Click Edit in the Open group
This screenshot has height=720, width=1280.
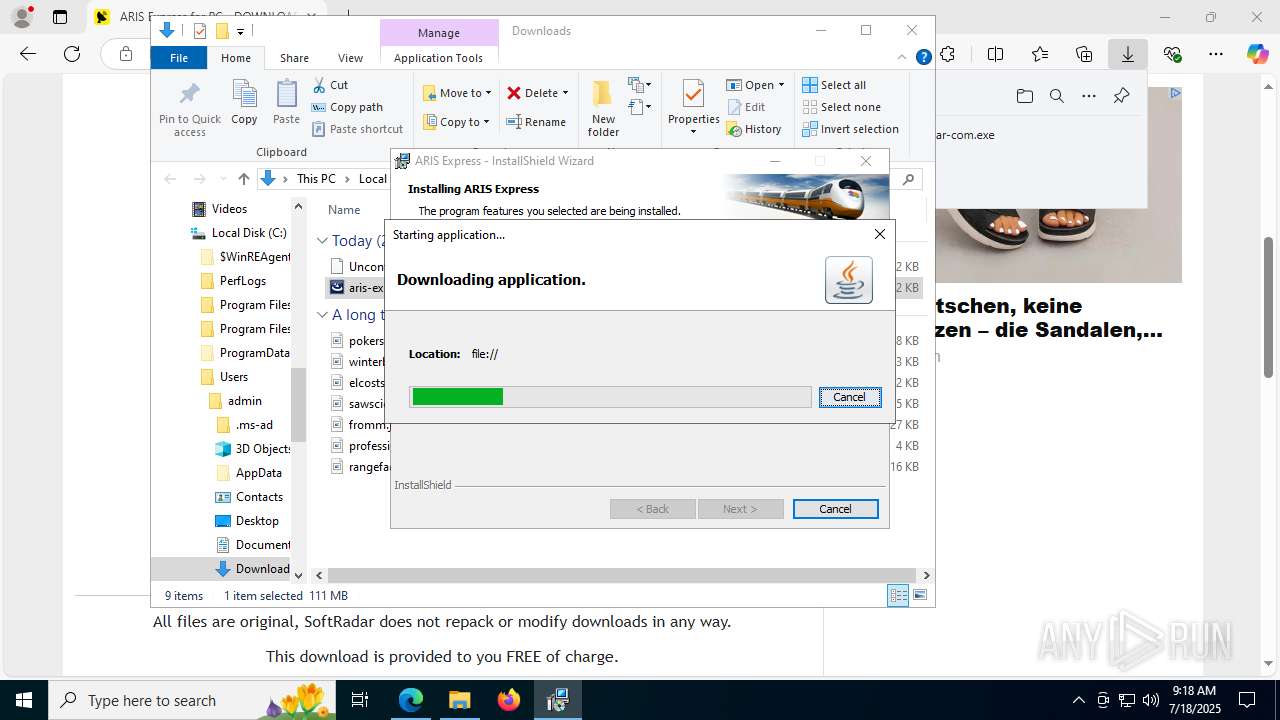click(746, 107)
